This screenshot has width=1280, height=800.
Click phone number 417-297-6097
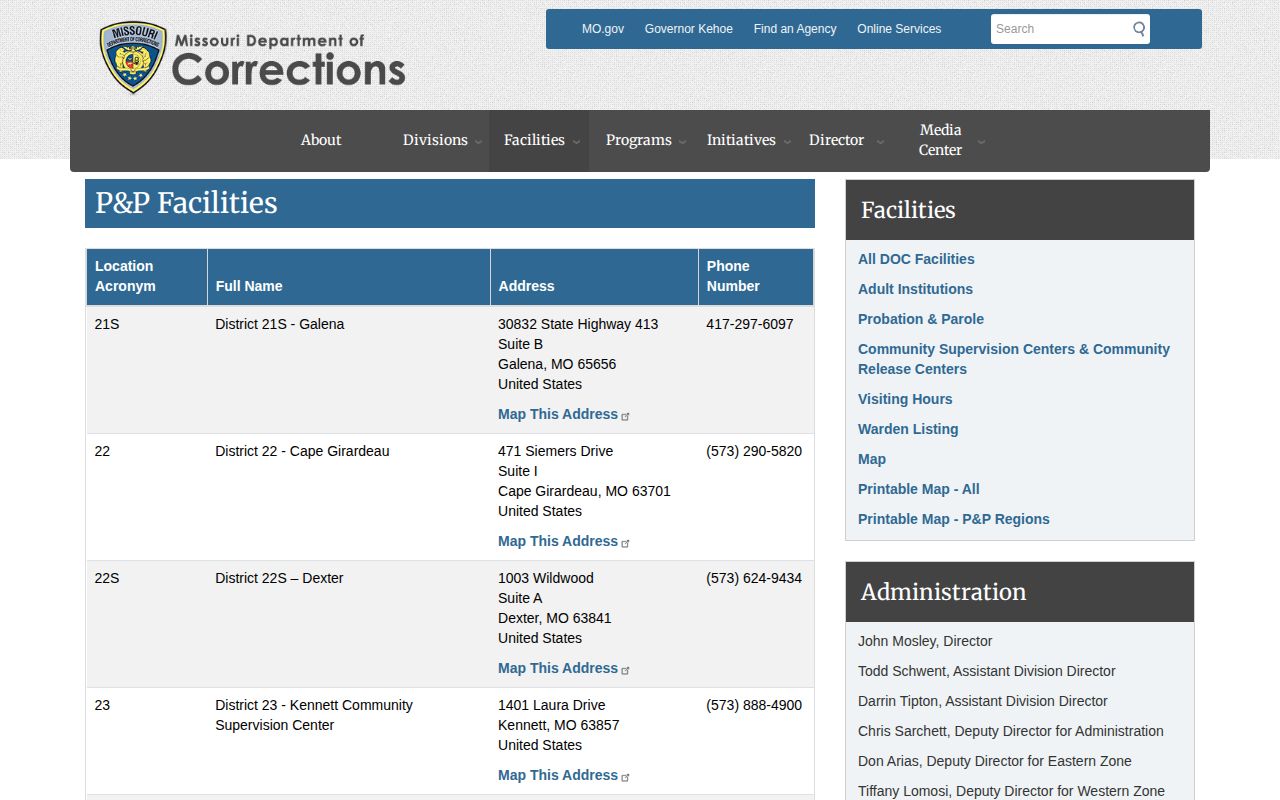(x=750, y=324)
